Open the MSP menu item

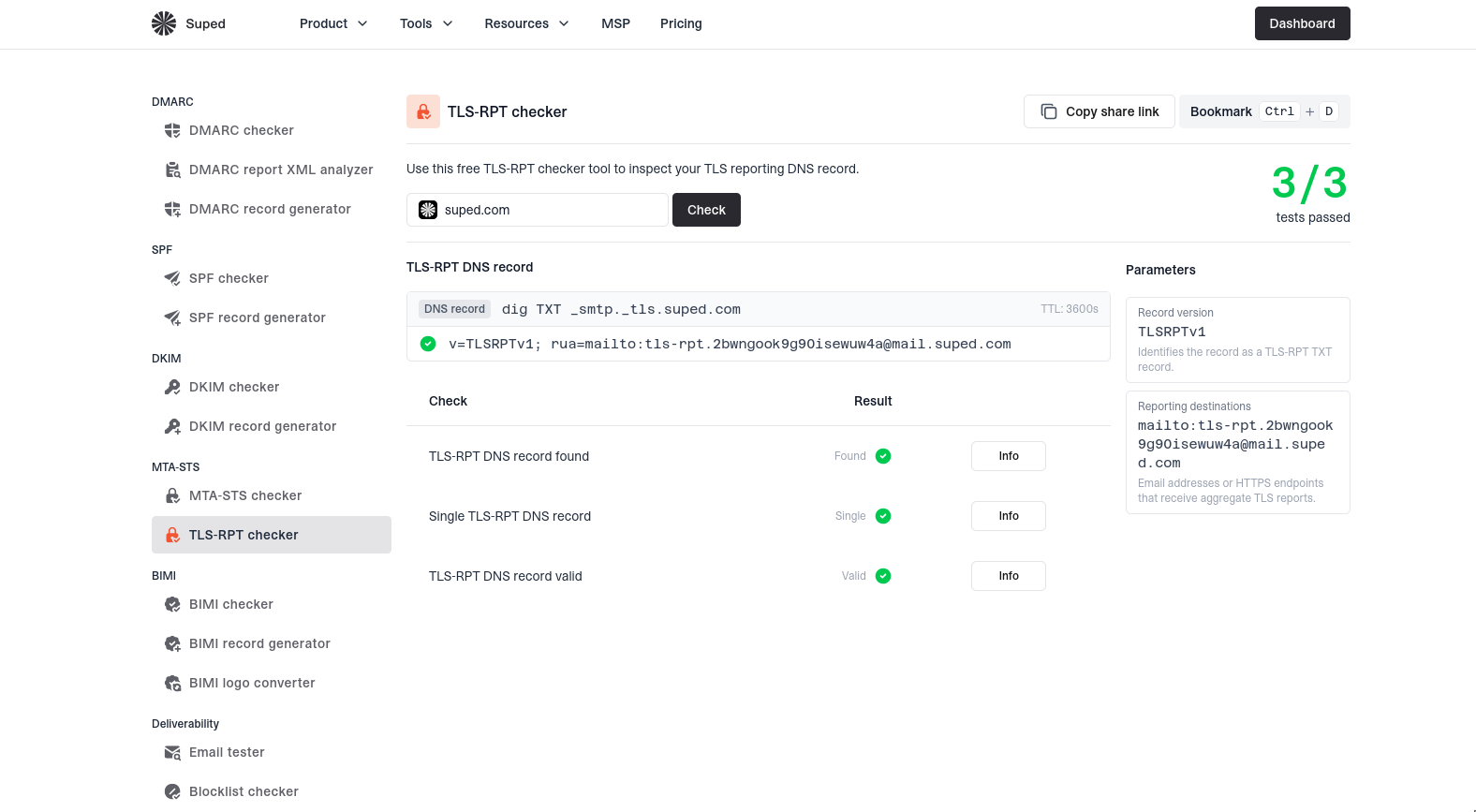click(x=615, y=23)
